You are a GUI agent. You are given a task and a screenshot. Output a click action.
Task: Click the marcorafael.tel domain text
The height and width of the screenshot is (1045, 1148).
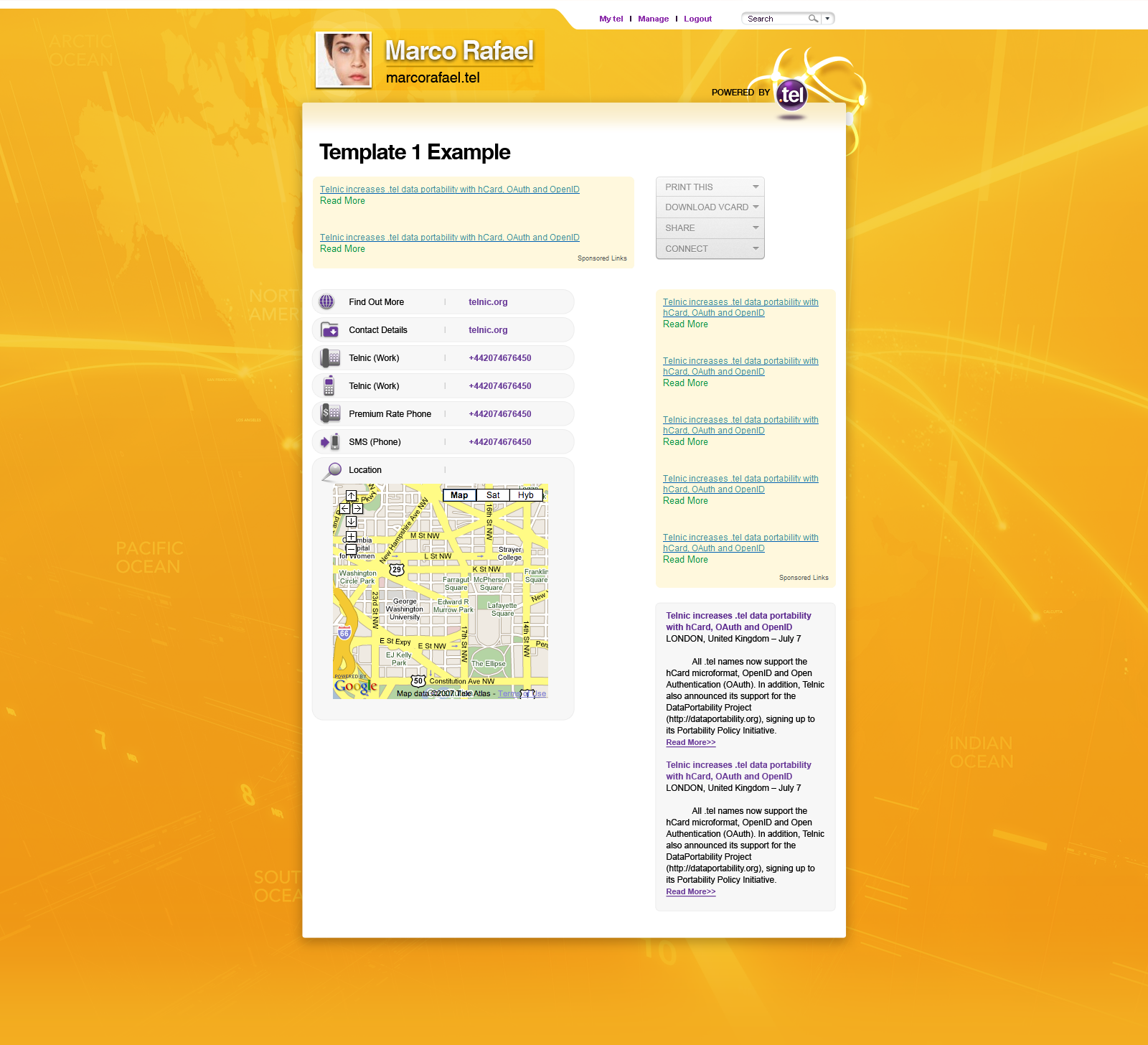[x=433, y=78]
